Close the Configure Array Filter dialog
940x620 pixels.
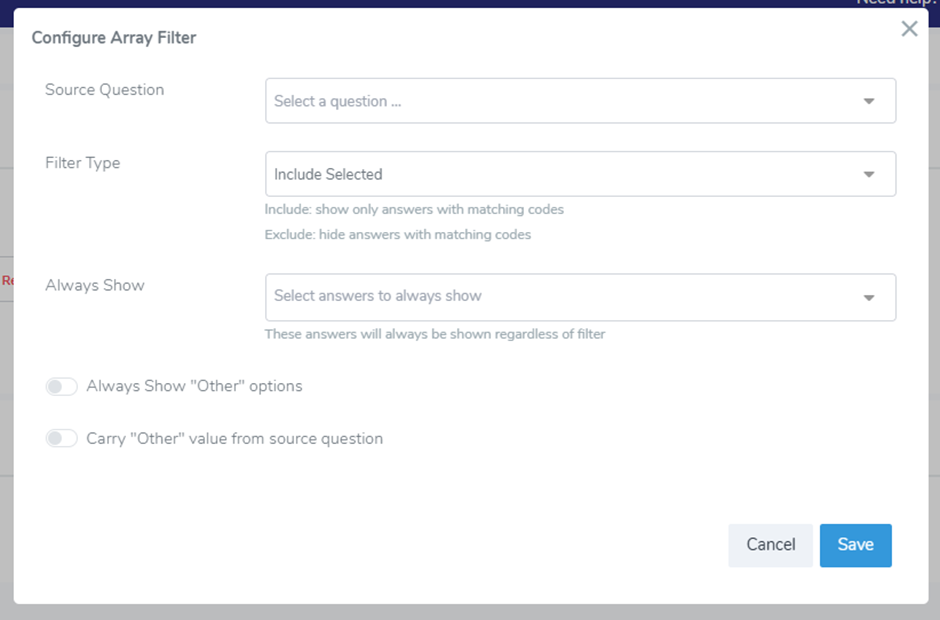click(909, 29)
